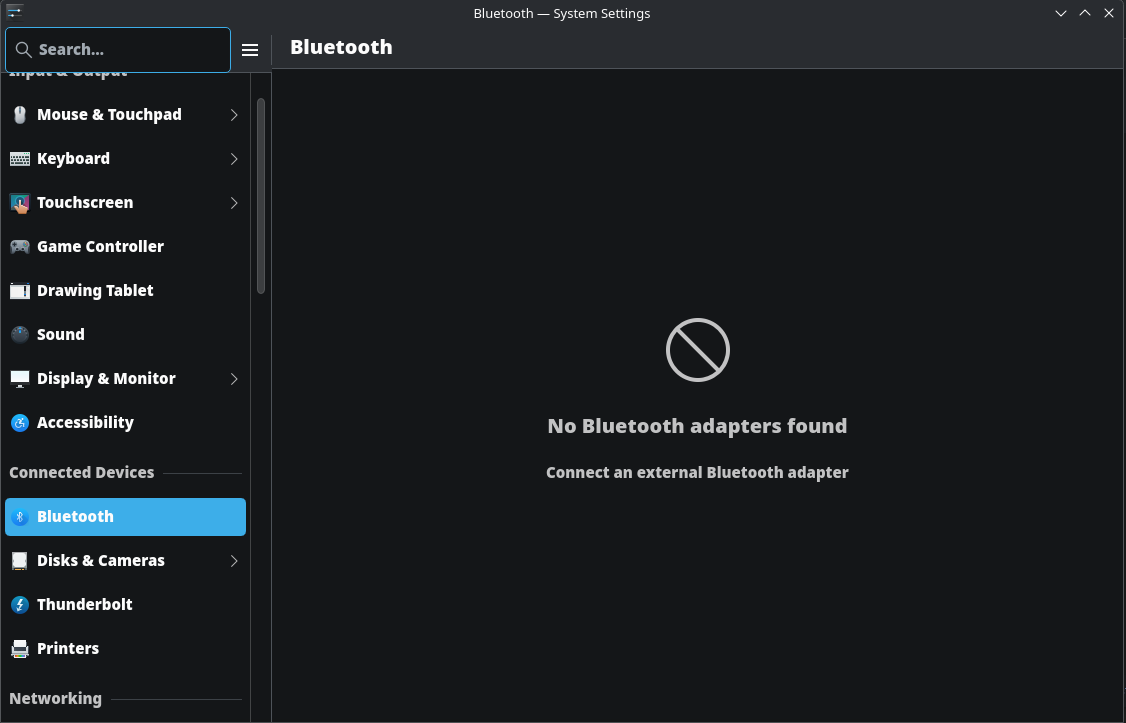Viewport: 1126px width, 723px height.
Task: Click the Accessibility icon
Action: (x=20, y=423)
